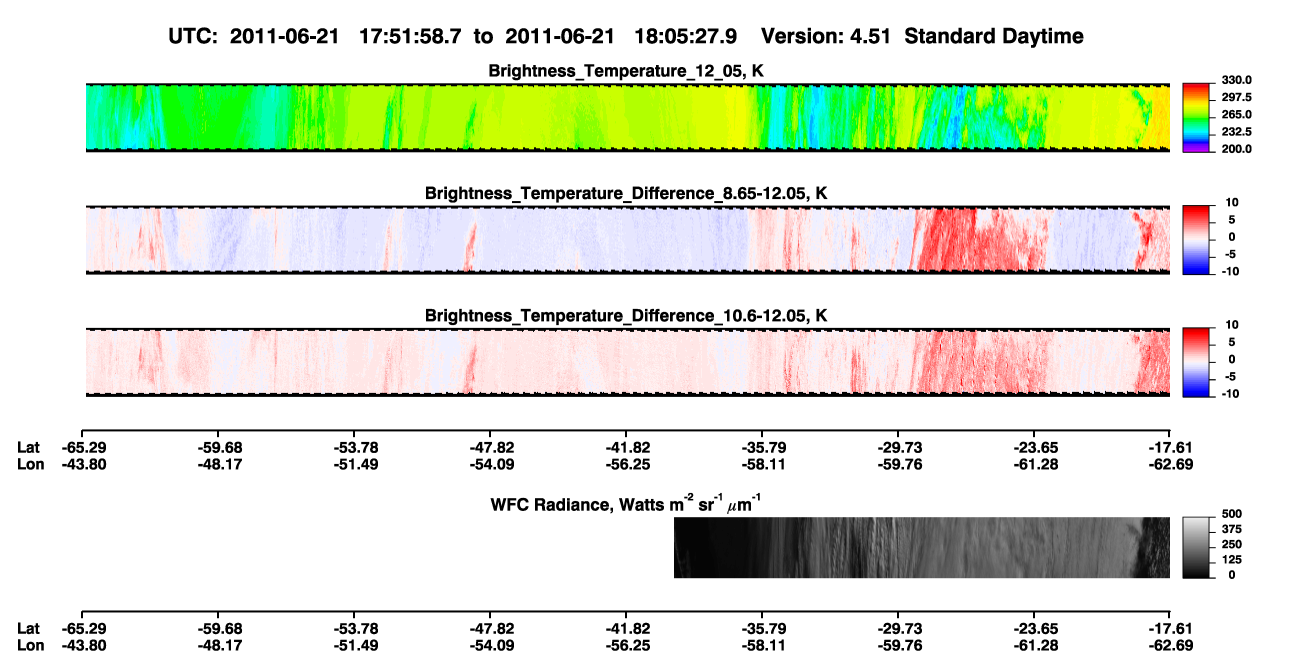Click the Brightness_Temperature_12_05 image strip

click(x=627, y=117)
